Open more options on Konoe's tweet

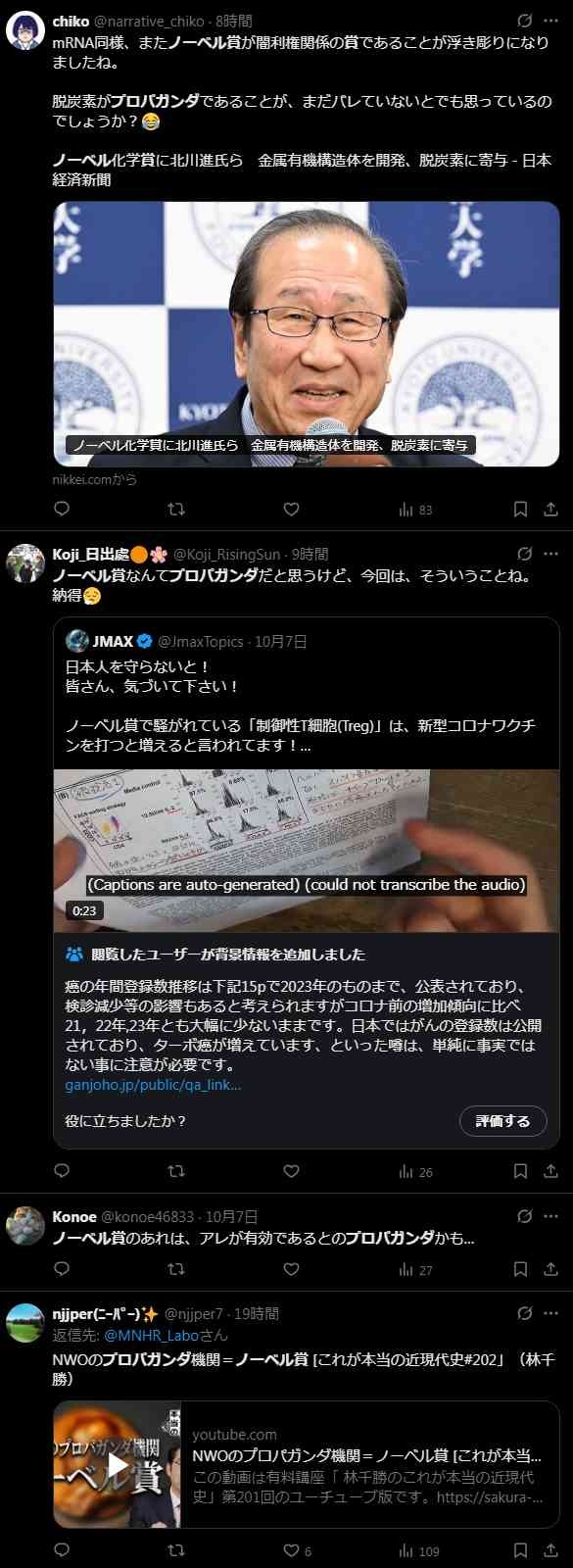coord(550,1216)
